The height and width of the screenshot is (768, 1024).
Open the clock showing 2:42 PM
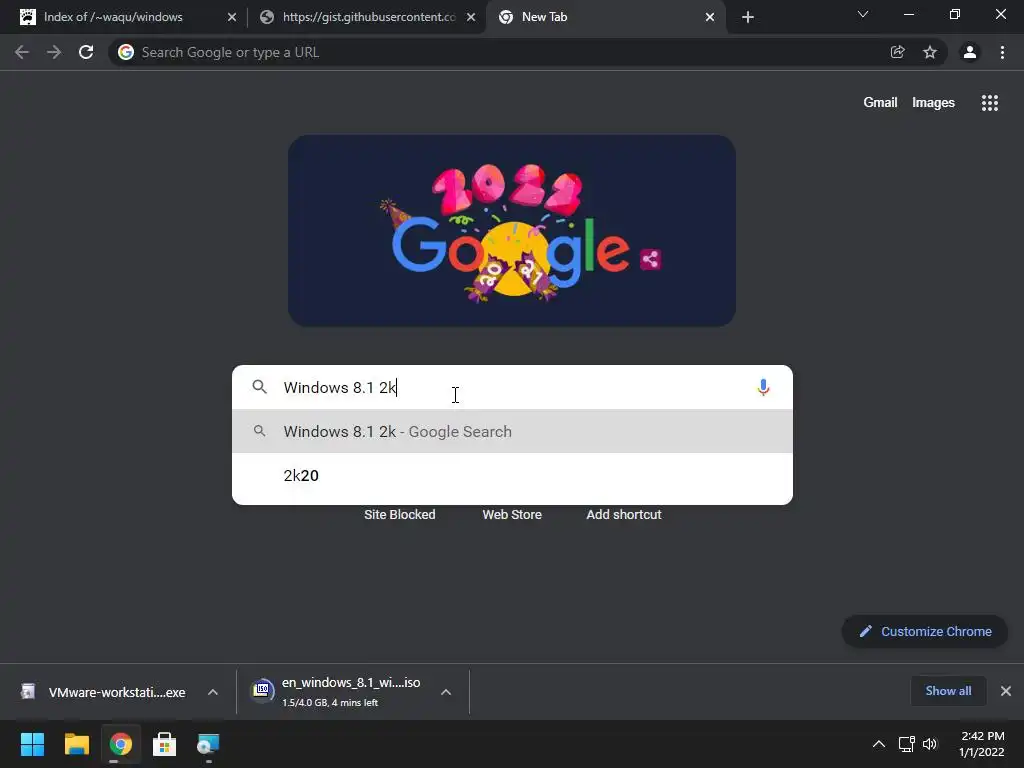point(982,744)
